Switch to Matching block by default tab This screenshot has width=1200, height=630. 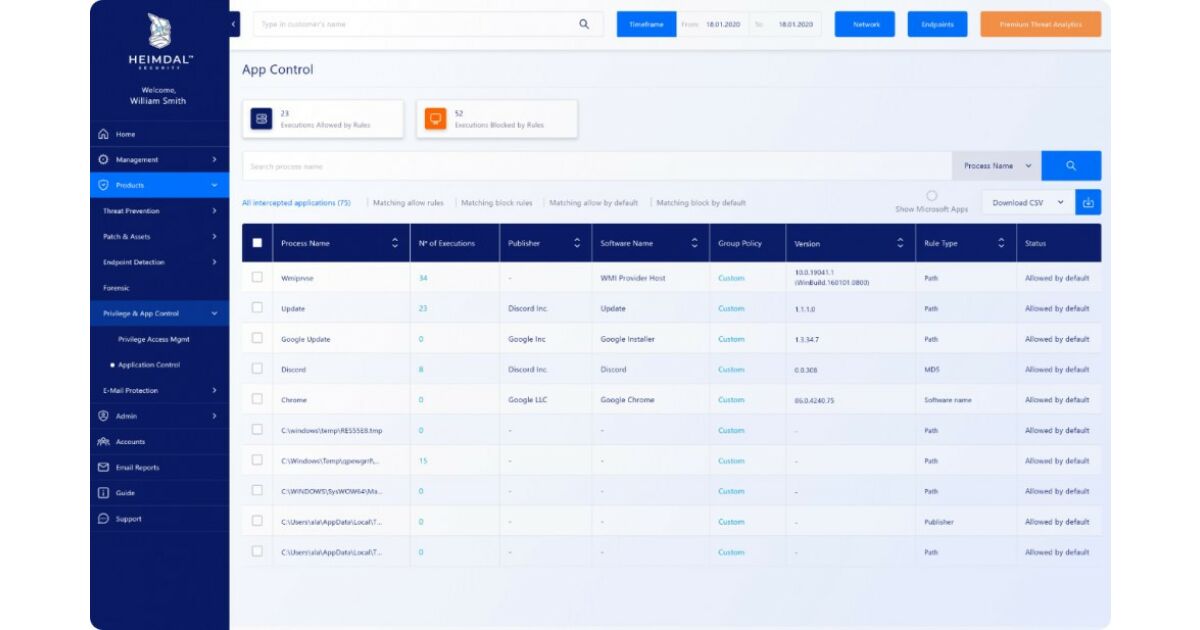tap(701, 203)
